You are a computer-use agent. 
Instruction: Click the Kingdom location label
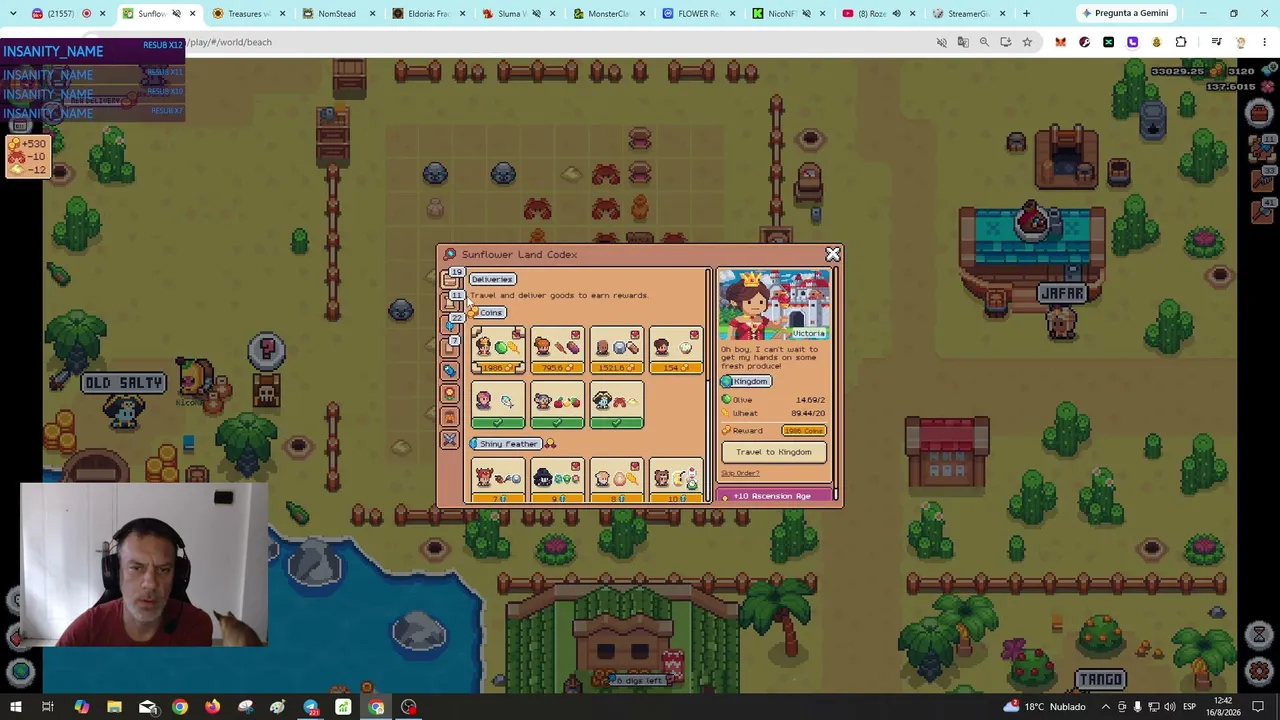[746, 381]
